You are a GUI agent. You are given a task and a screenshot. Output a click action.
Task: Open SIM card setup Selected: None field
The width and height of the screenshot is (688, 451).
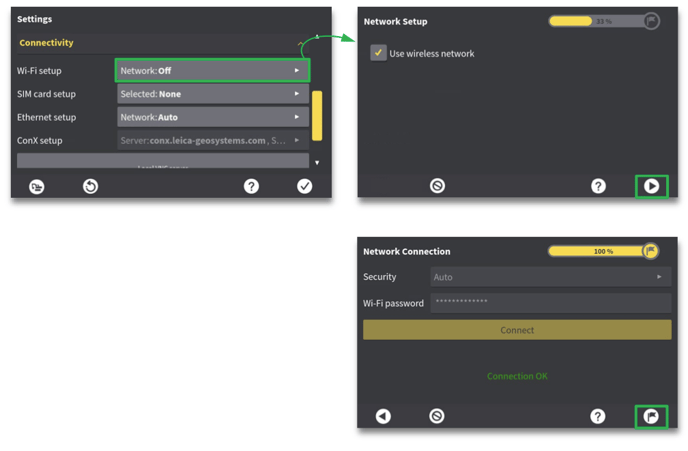pos(212,94)
